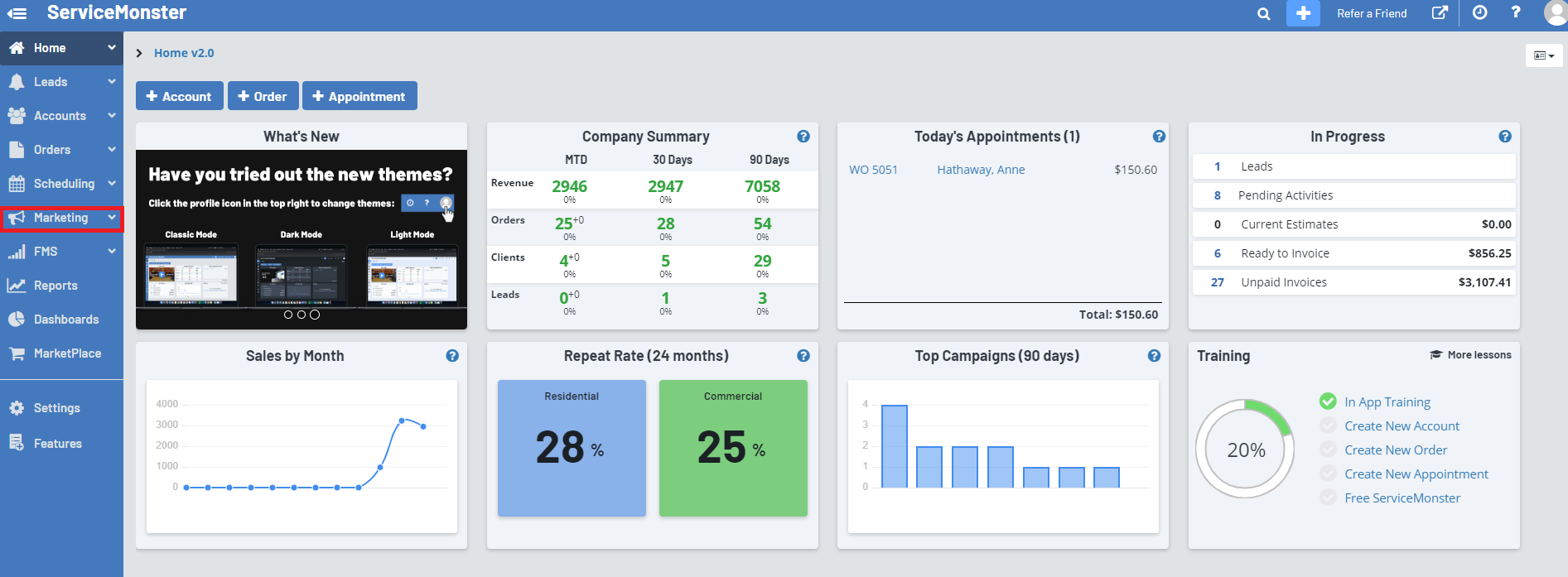Click the clock icon in top bar
1568x577 pixels.
(x=1479, y=13)
